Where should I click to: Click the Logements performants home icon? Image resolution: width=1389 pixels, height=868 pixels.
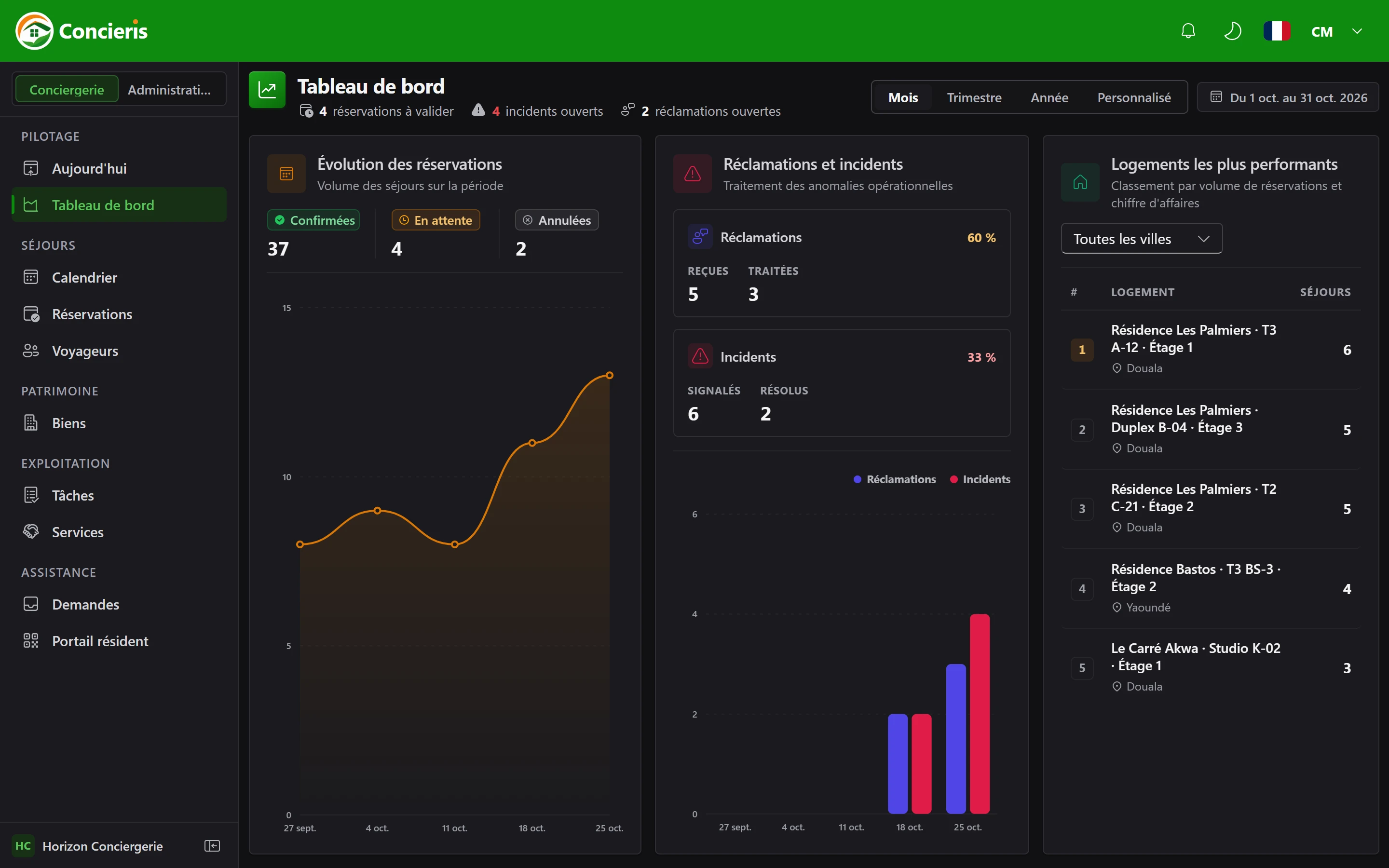click(1080, 182)
